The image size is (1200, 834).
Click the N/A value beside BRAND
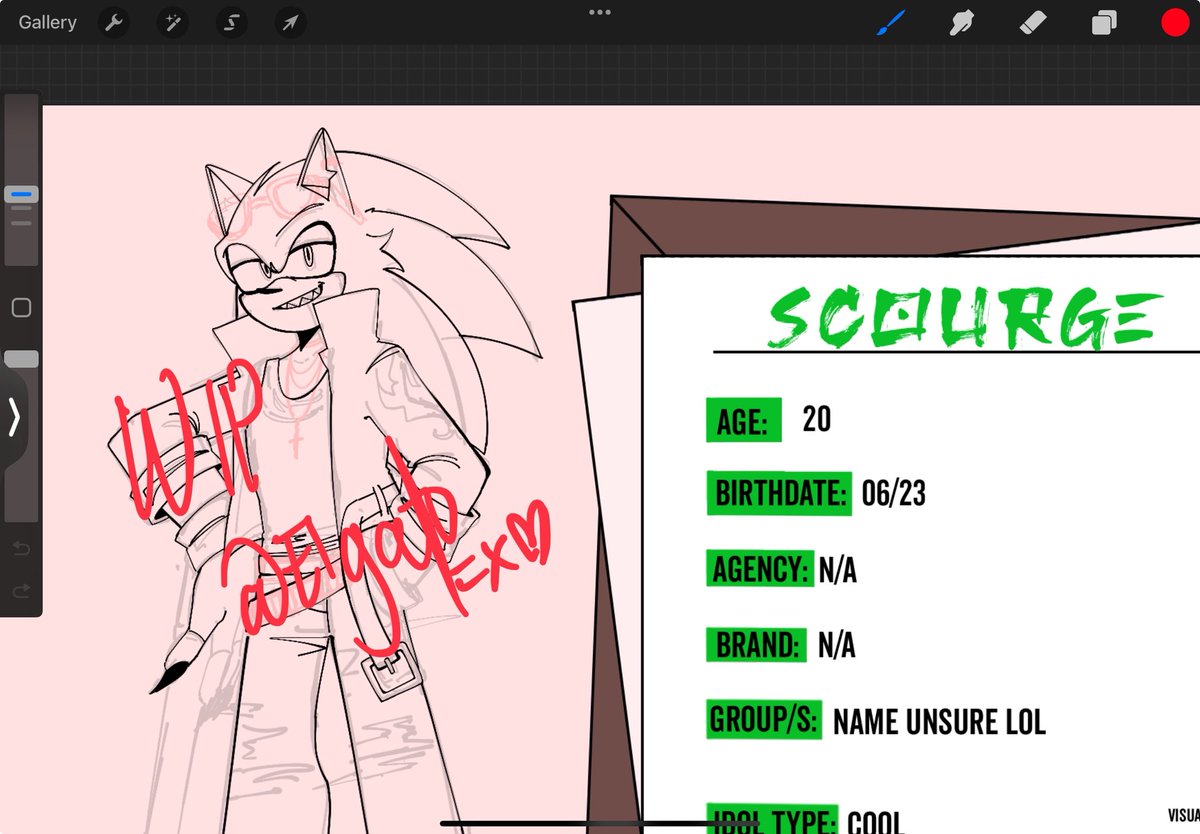point(836,647)
